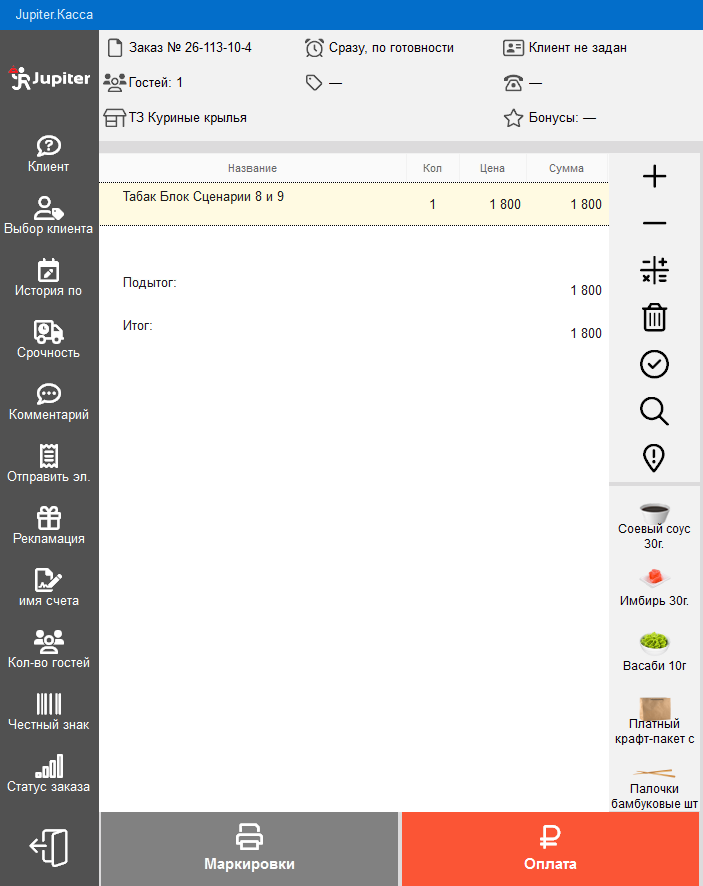Set order urgency via Срочность

49,341
